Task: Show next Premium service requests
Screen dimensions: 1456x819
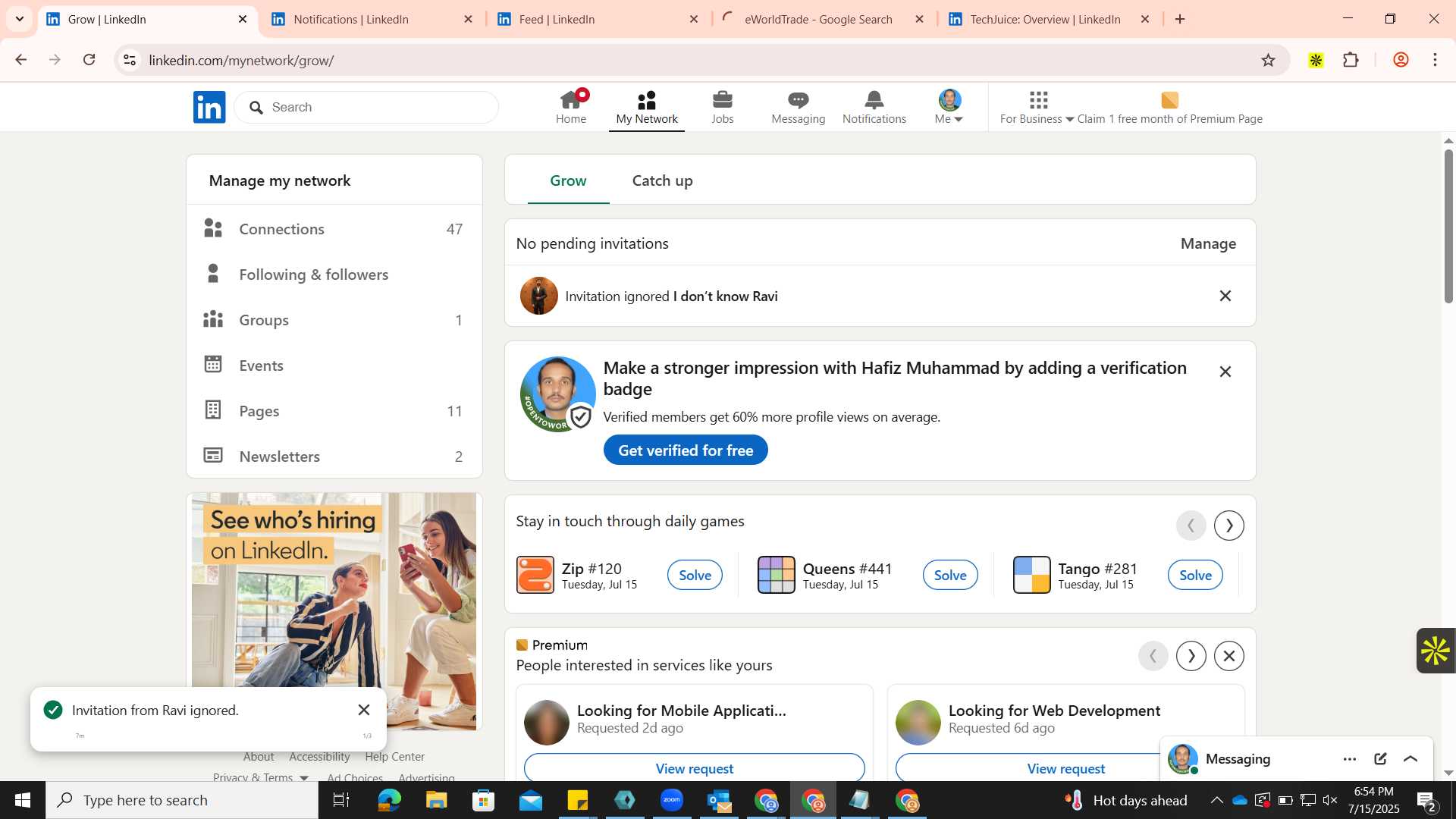Action: pyautogui.click(x=1191, y=656)
